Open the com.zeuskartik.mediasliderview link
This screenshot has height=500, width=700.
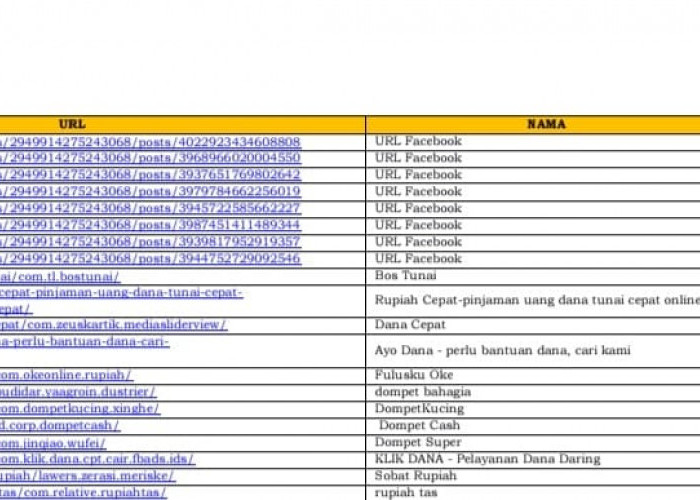coord(113,325)
